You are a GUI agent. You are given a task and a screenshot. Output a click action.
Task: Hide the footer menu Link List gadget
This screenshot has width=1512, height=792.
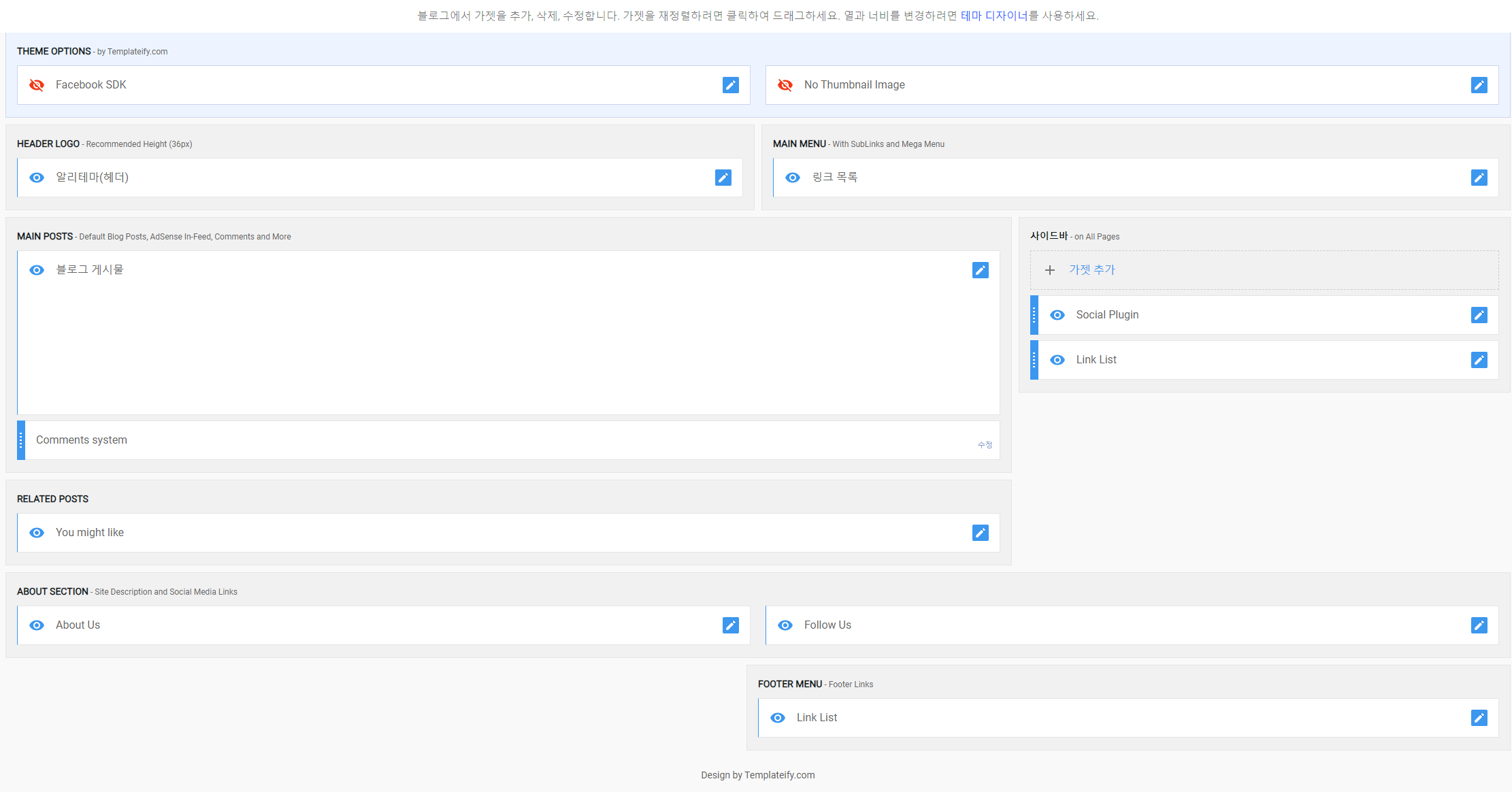coord(778,718)
